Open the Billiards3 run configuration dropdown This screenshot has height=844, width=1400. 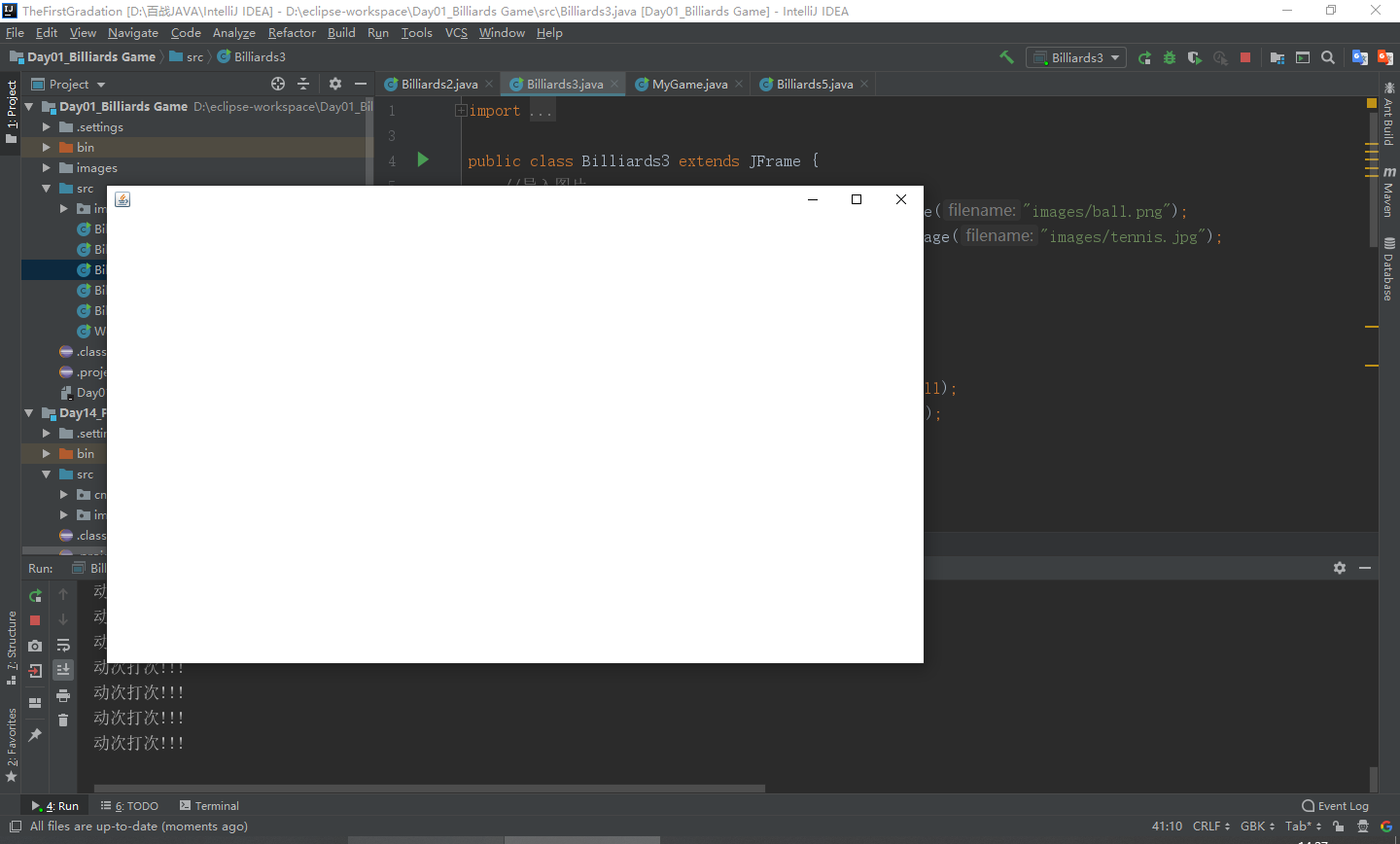[1076, 57]
